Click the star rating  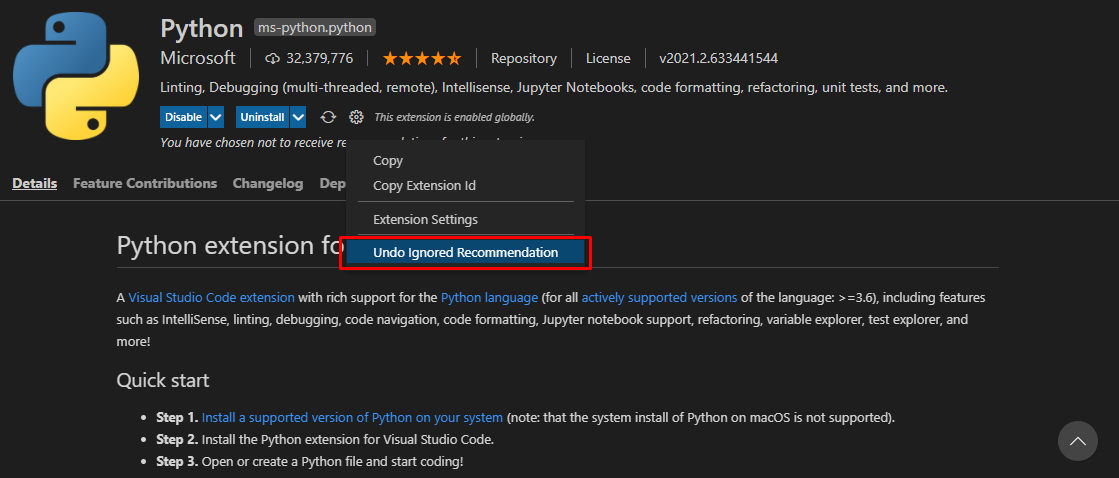click(x=422, y=59)
